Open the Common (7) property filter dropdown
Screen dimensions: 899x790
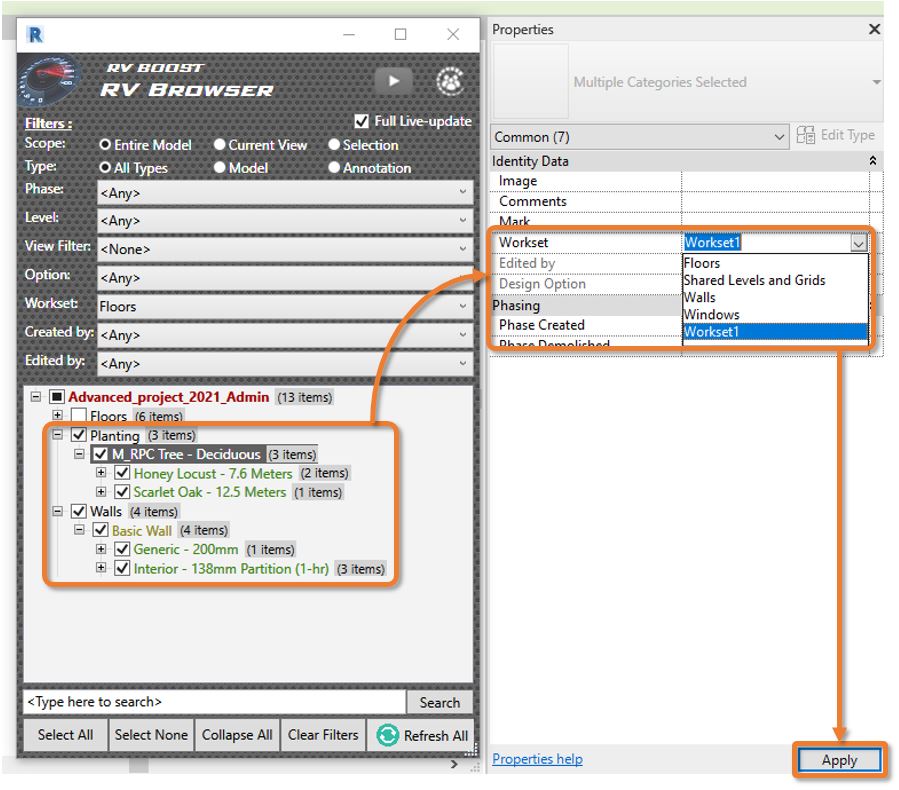click(x=639, y=137)
